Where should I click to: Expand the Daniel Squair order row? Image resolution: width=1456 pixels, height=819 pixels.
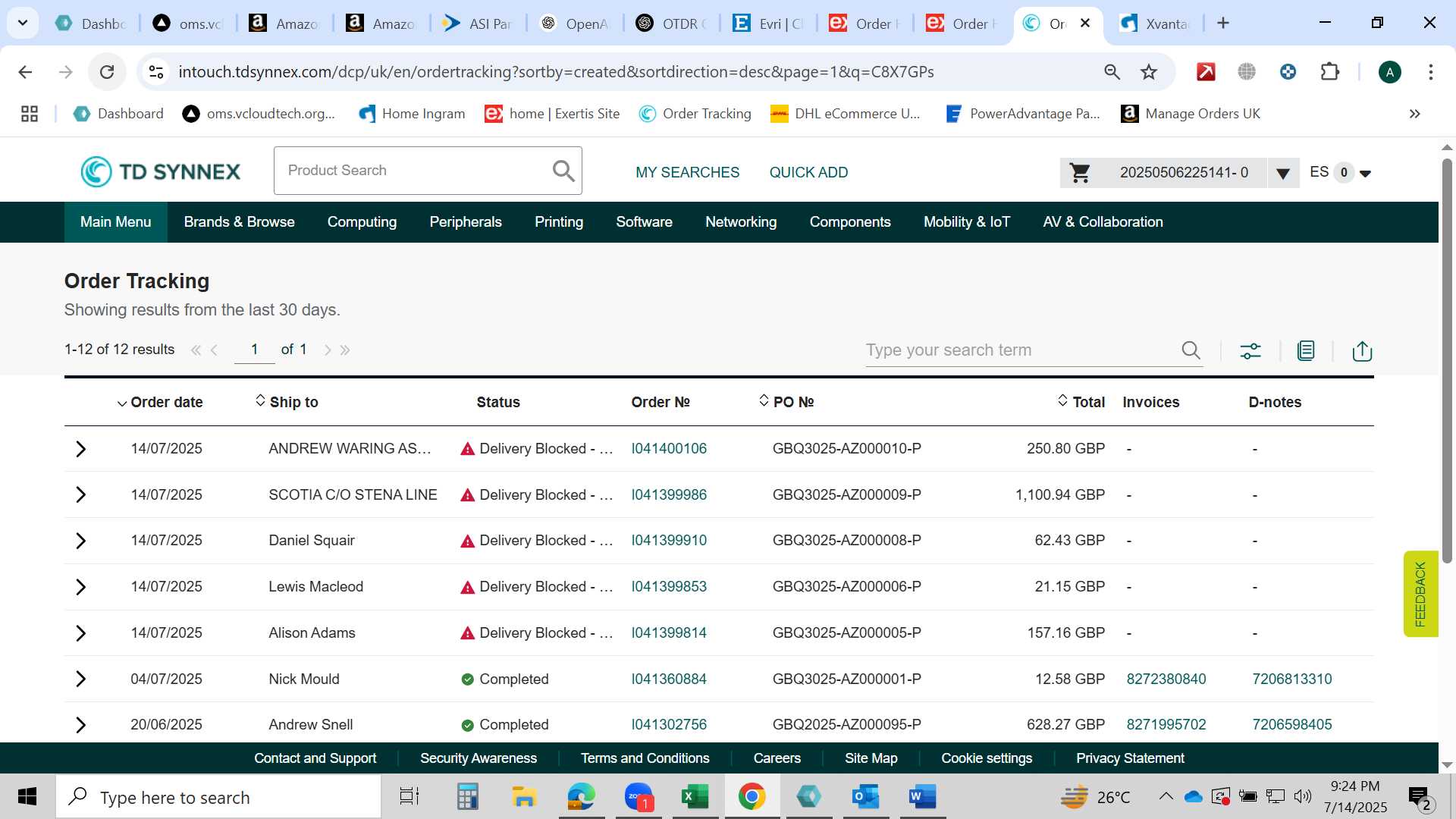[x=80, y=541]
